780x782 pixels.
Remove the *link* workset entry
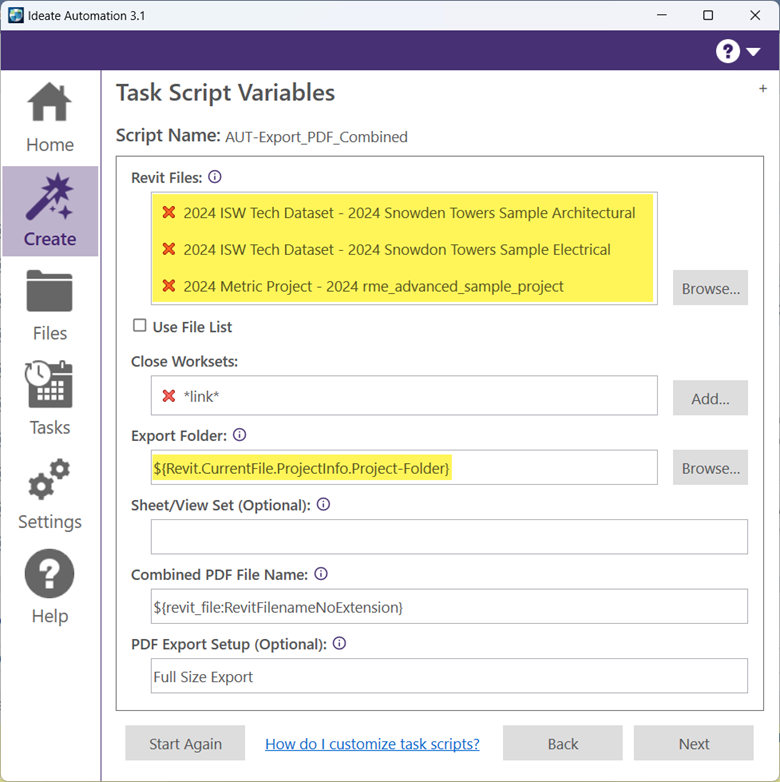[169, 396]
